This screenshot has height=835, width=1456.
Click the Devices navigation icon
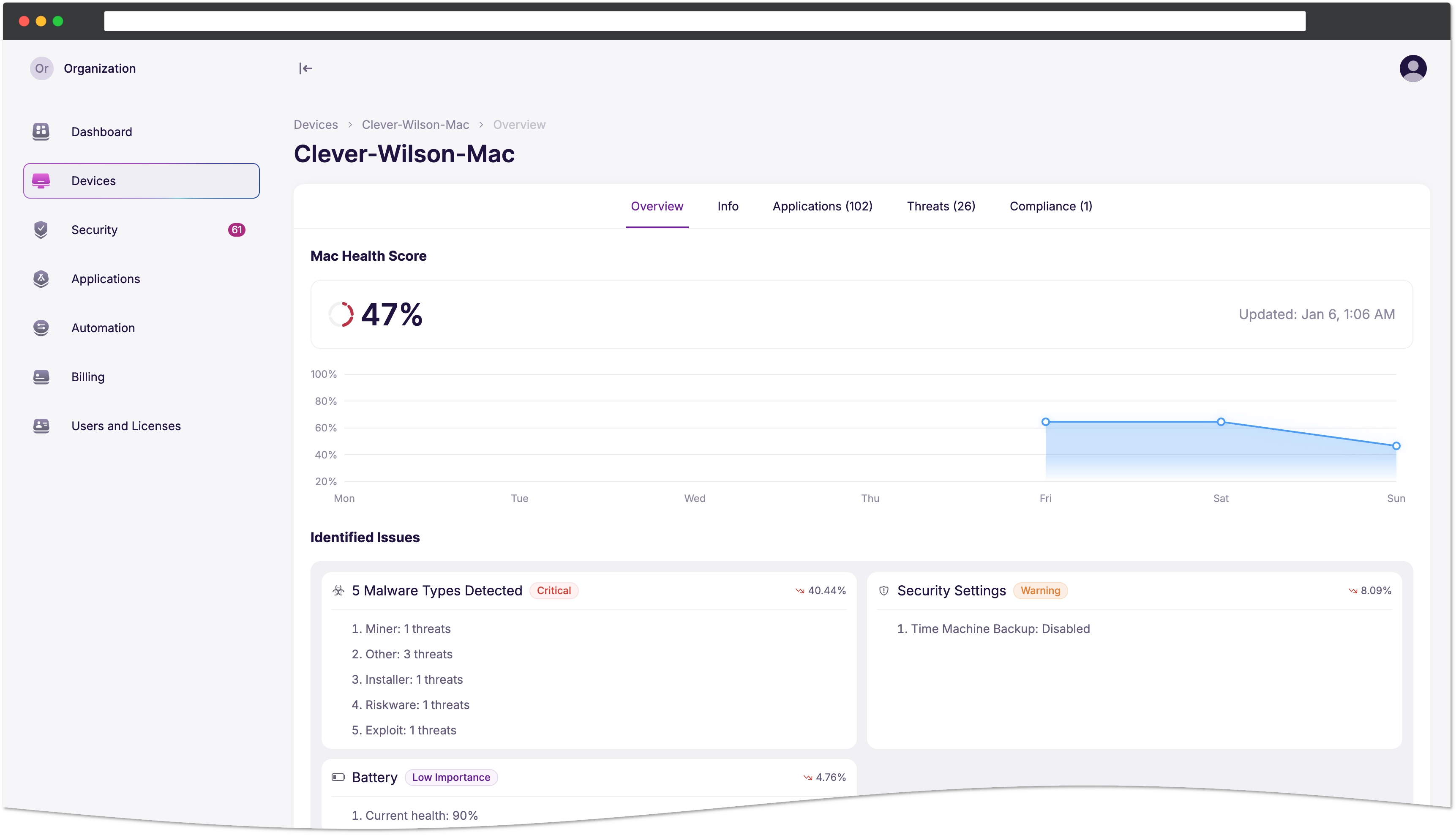(42, 180)
